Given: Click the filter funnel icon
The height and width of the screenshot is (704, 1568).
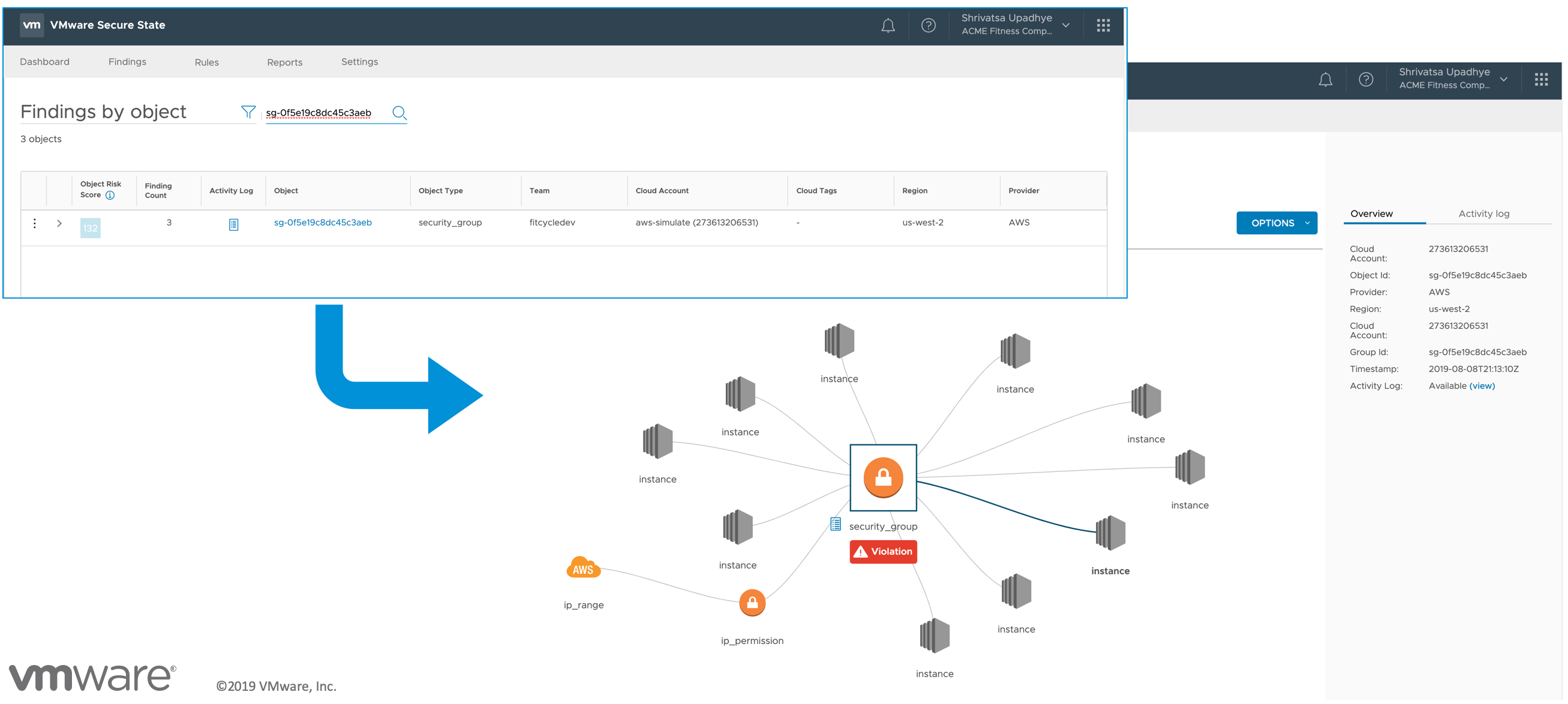Looking at the screenshot, I should tap(248, 112).
